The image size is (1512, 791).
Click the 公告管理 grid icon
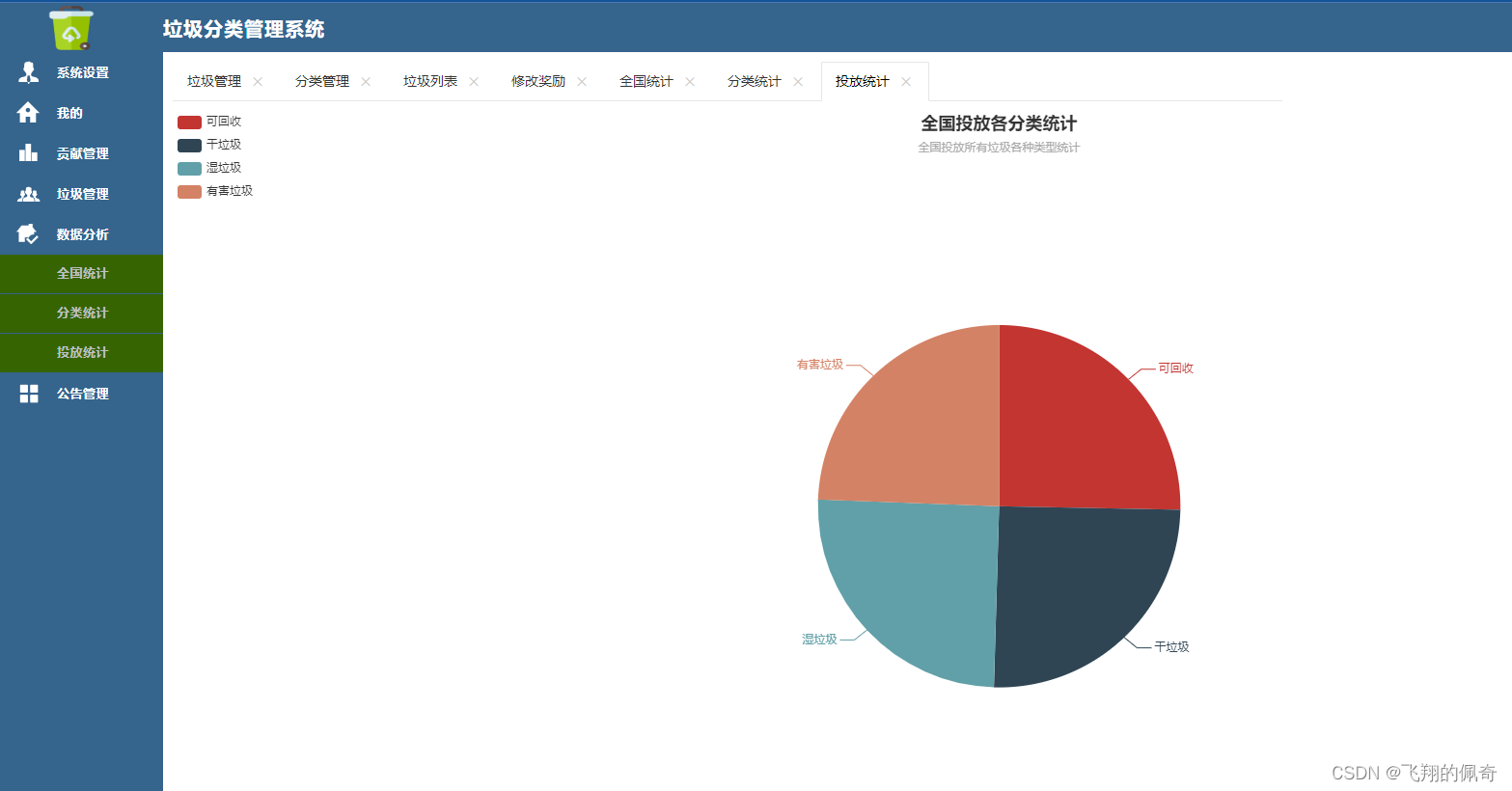[29, 394]
